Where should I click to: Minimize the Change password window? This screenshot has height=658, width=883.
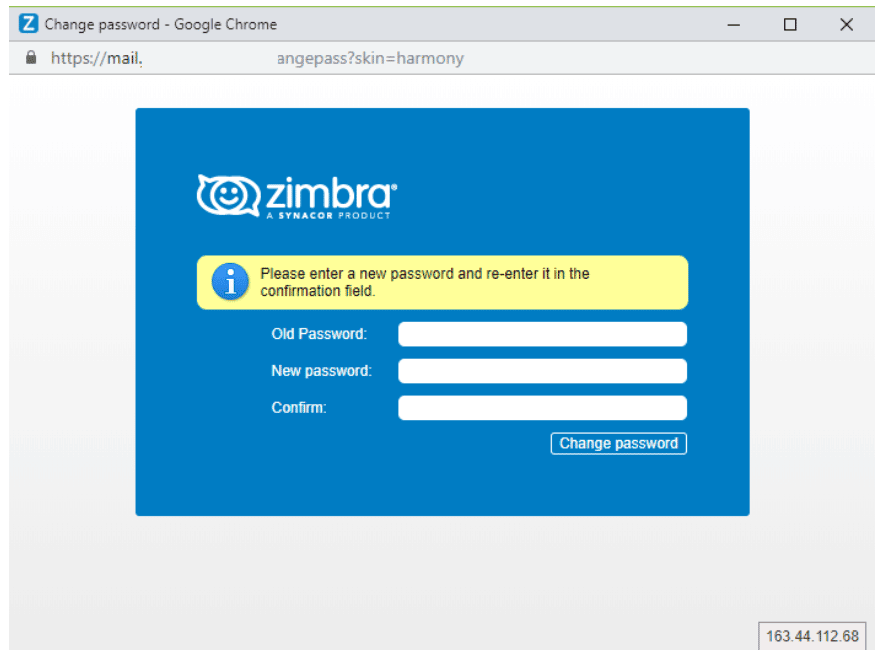[x=733, y=25]
